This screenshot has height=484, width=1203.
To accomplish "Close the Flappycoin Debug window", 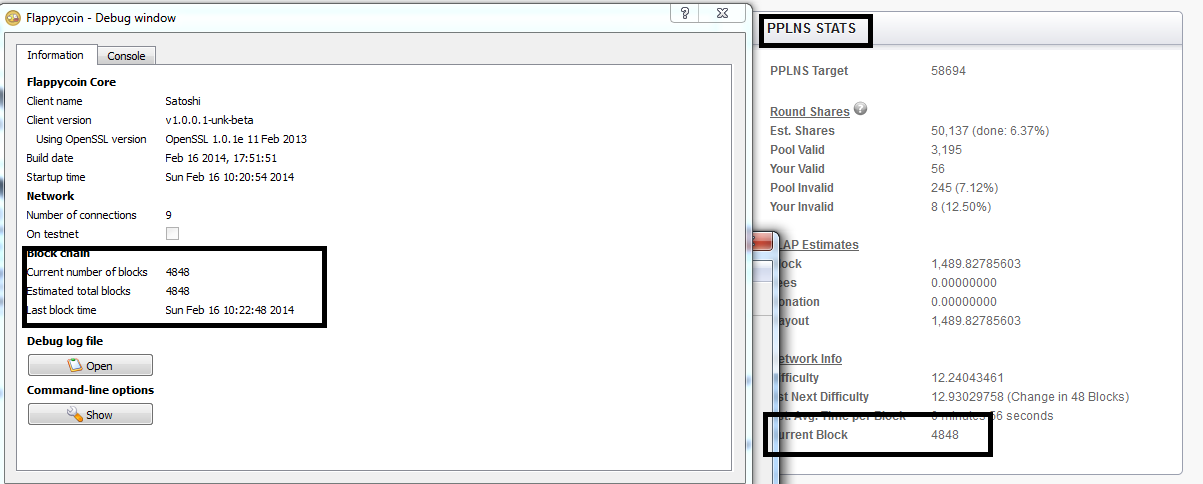I will pyautogui.click(x=723, y=12).
